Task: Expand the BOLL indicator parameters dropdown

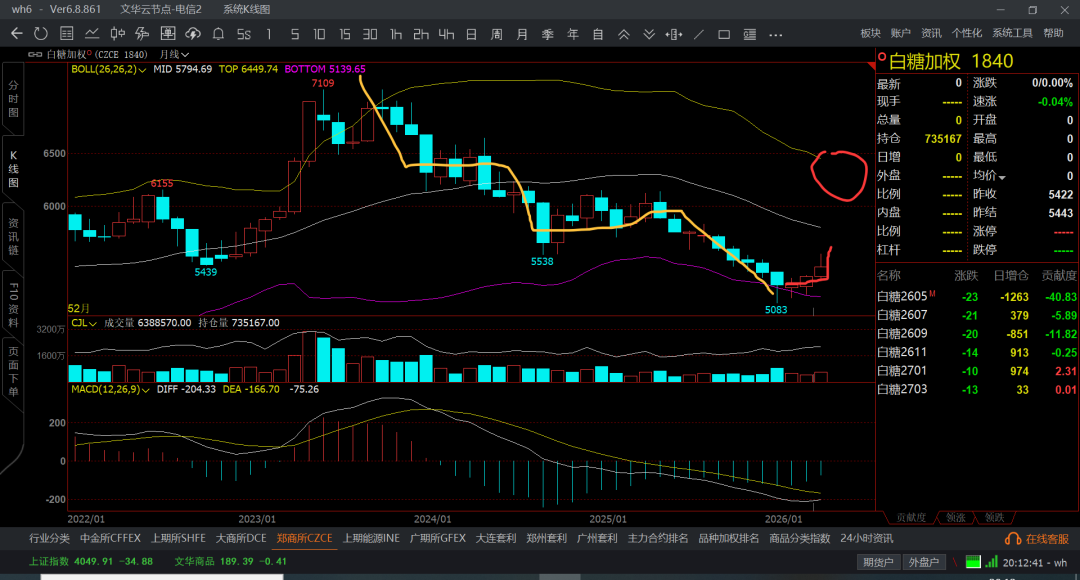Action: pos(144,70)
